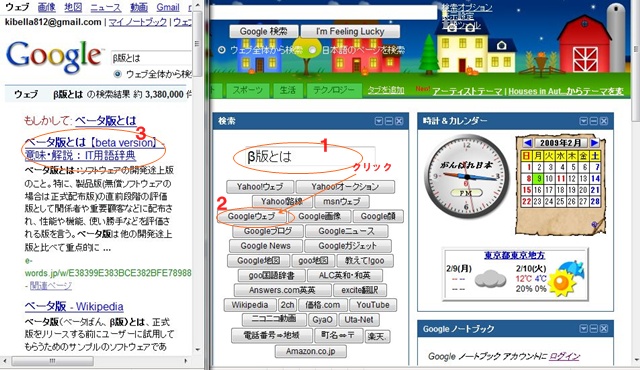The image size is (640, 370).
Task: Click the Googleガジェット button
Action: coord(348,246)
